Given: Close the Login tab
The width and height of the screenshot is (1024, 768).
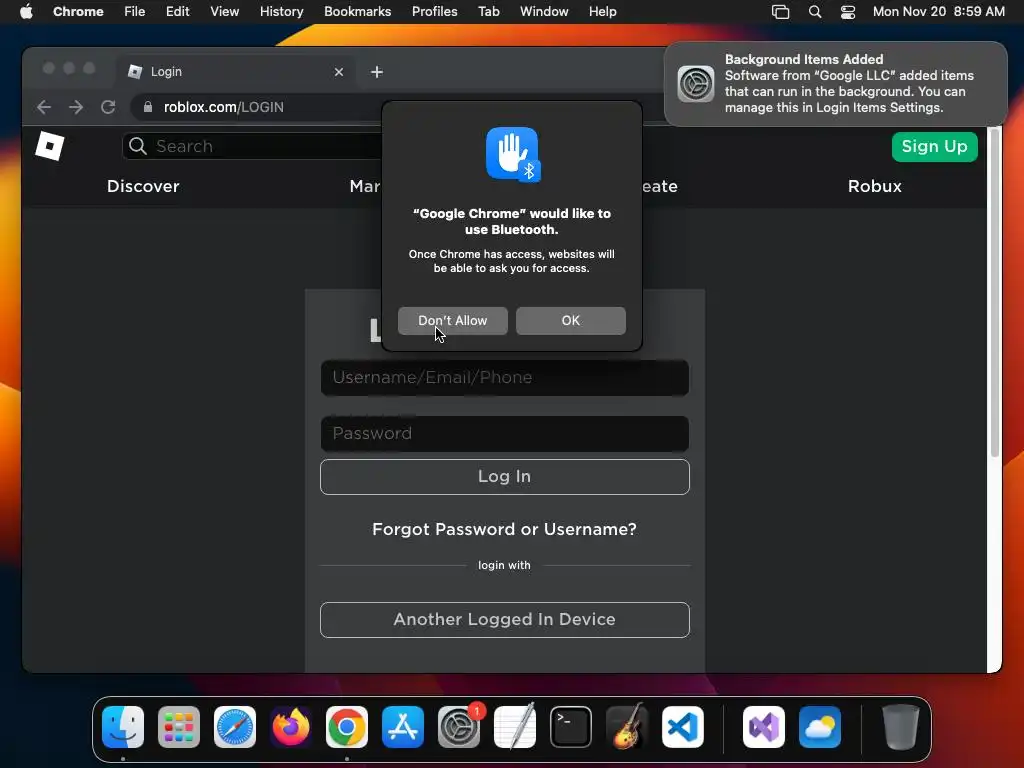Looking at the screenshot, I should [339, 72].
